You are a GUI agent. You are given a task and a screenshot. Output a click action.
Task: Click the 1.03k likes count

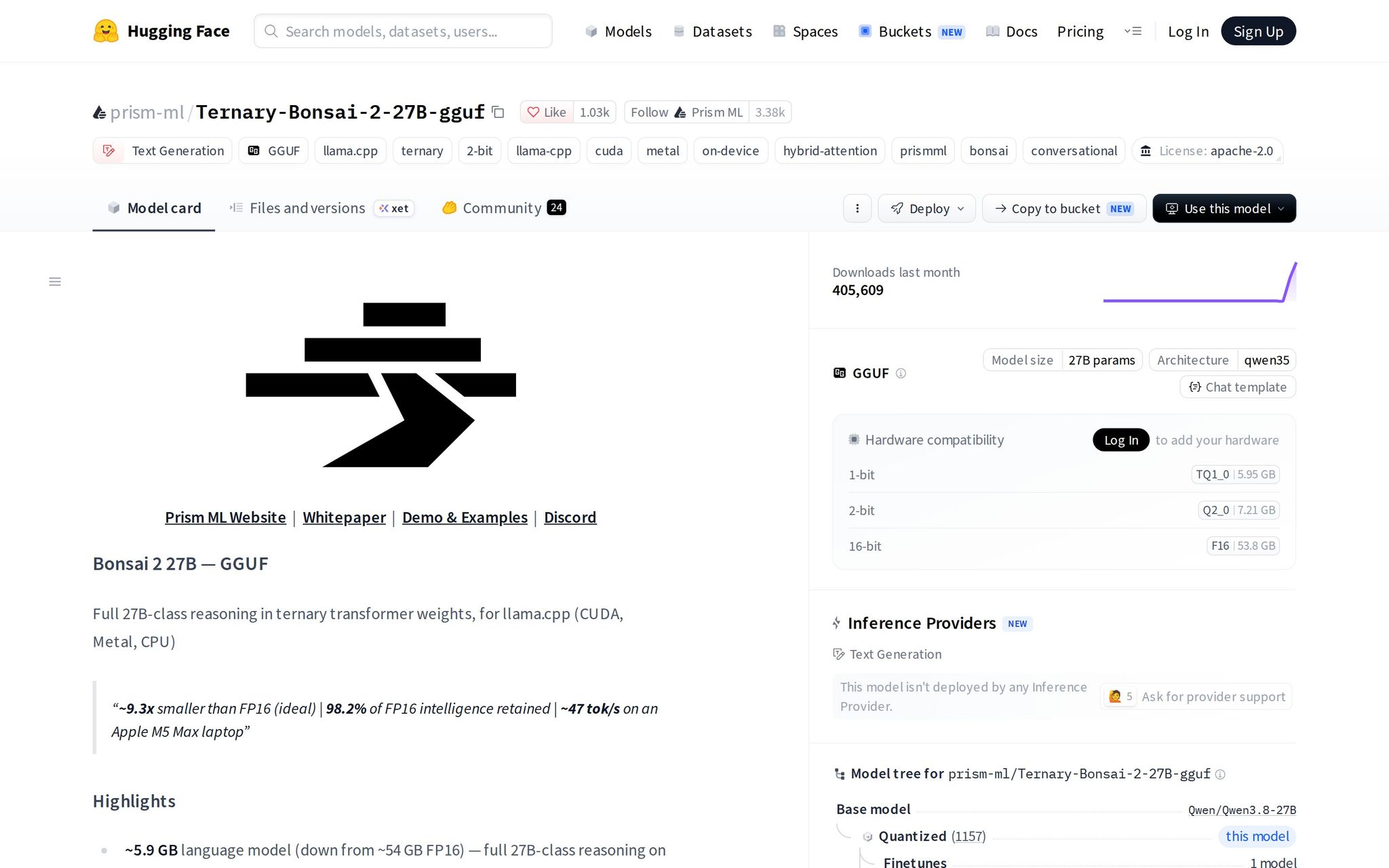click(595, 112)
